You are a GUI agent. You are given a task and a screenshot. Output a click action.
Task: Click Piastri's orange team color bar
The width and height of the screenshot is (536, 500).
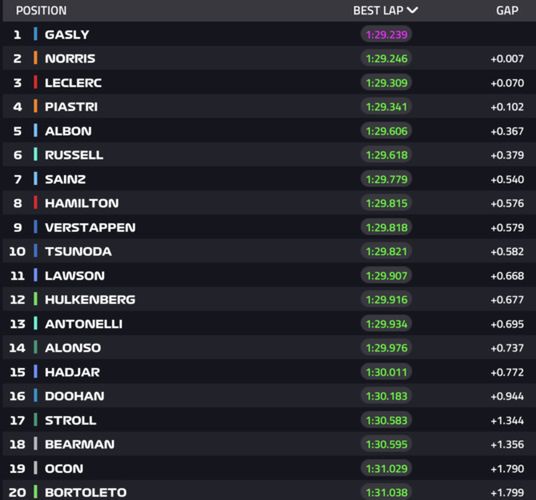point(35,106)
